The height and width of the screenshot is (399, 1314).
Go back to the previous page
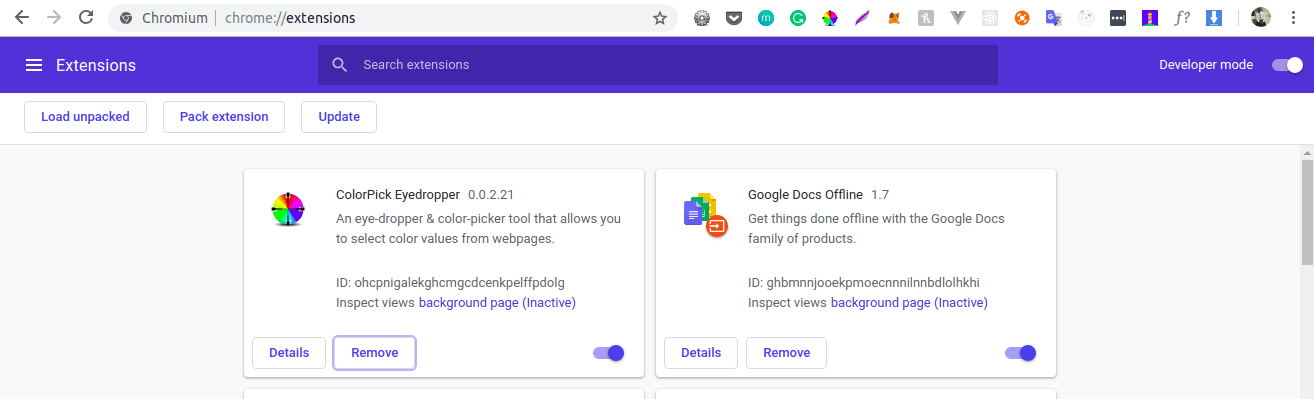tap(22, 18)
